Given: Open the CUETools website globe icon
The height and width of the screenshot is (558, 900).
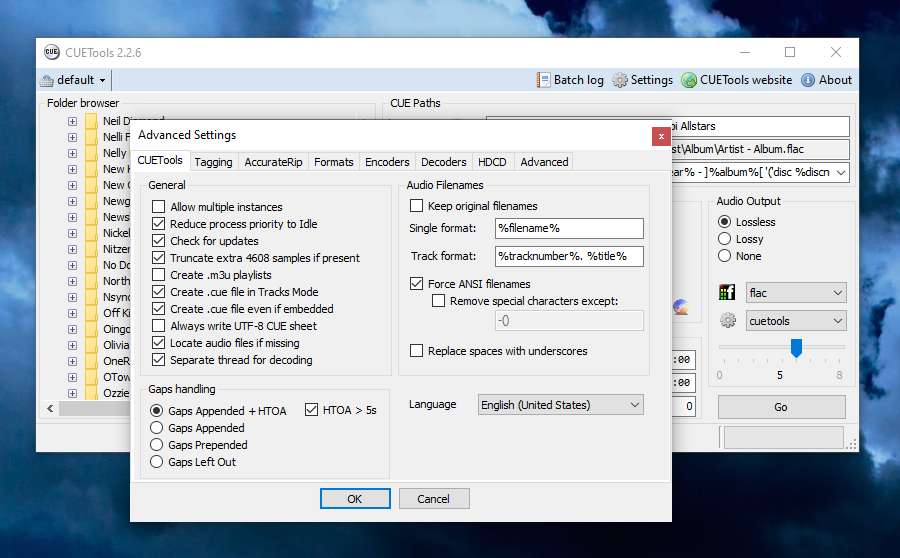Looking at the screenshot, I should point(689,80).
